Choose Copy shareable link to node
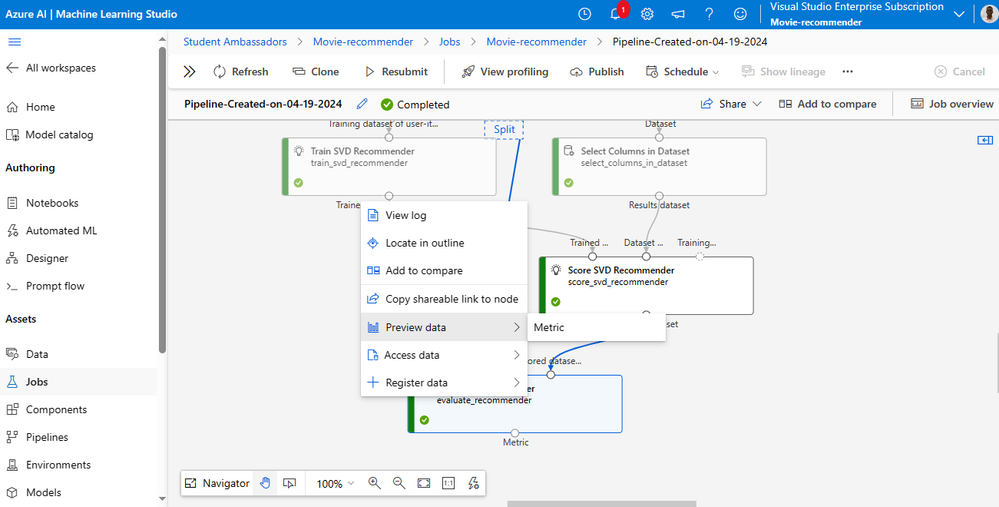Screen dimensions: 999x507 pyautogui.click(x=444, y=299)
